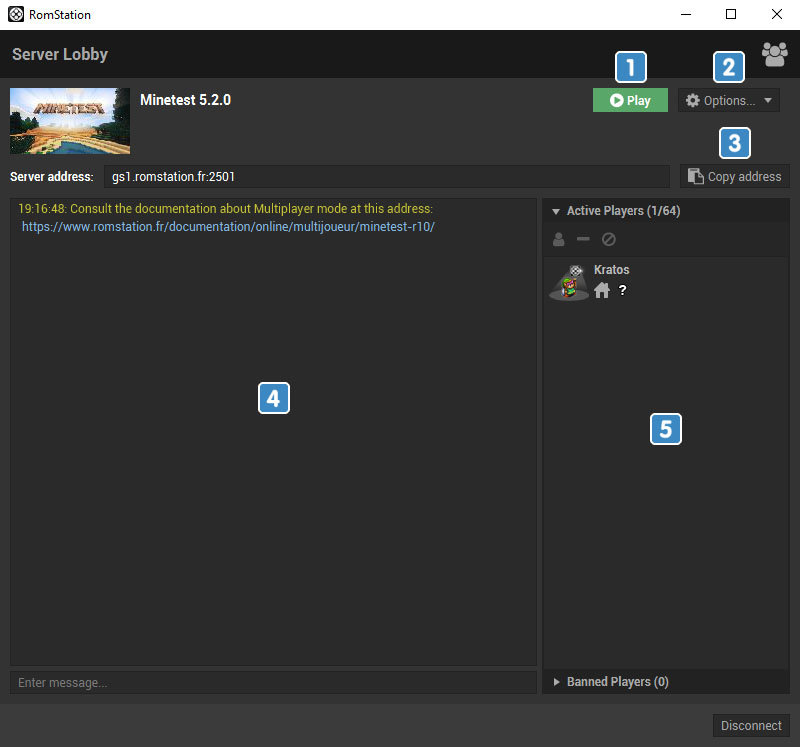Click the Server address text field
This screenshot has width=800, height=747.
[x=386, y=176]
